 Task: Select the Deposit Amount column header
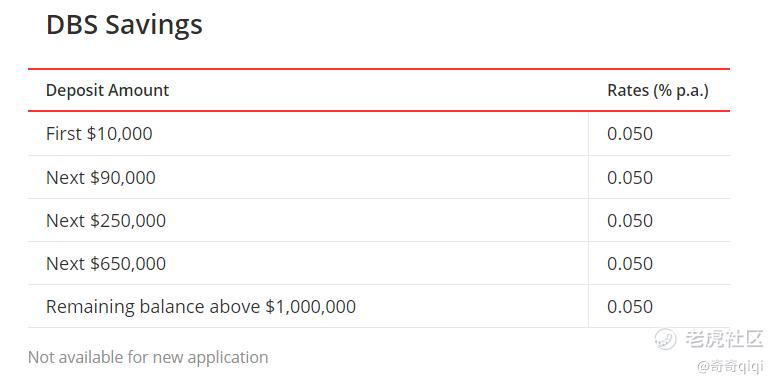107,90
